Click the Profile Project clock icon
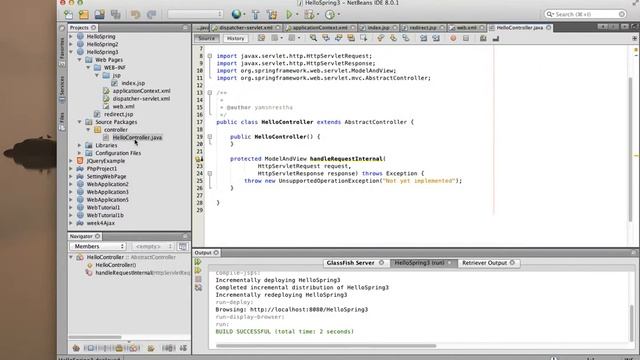 (330, 15)
